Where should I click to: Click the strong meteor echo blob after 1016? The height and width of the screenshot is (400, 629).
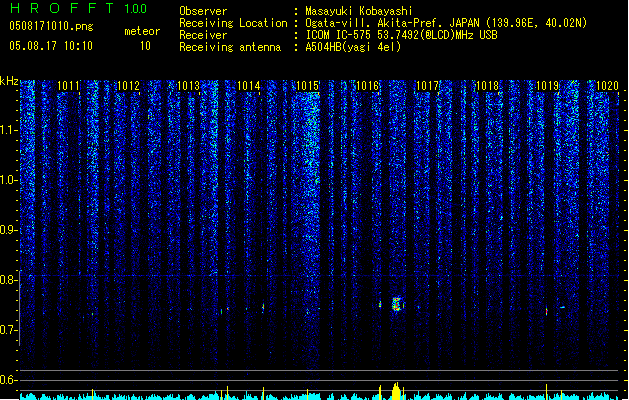(396, 304)
